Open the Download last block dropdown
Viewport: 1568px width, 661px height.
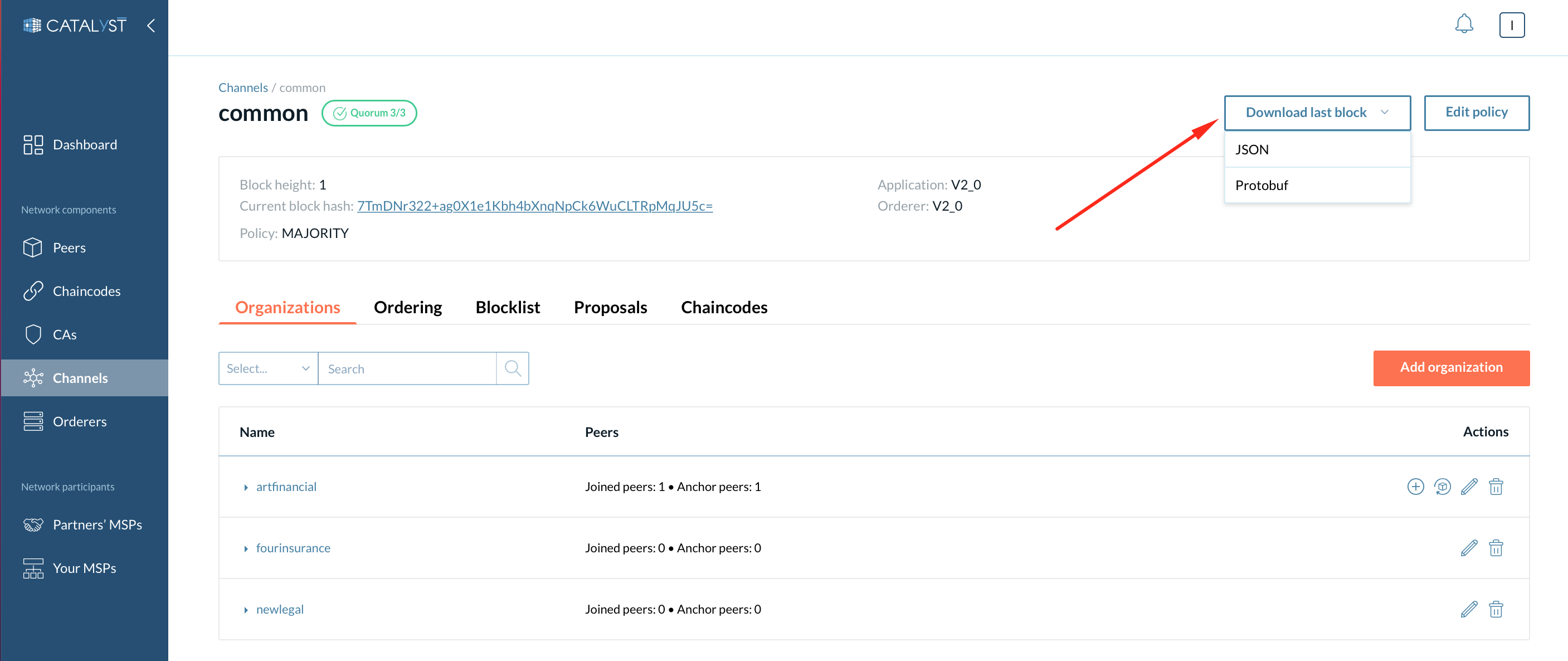point(1317,113)
